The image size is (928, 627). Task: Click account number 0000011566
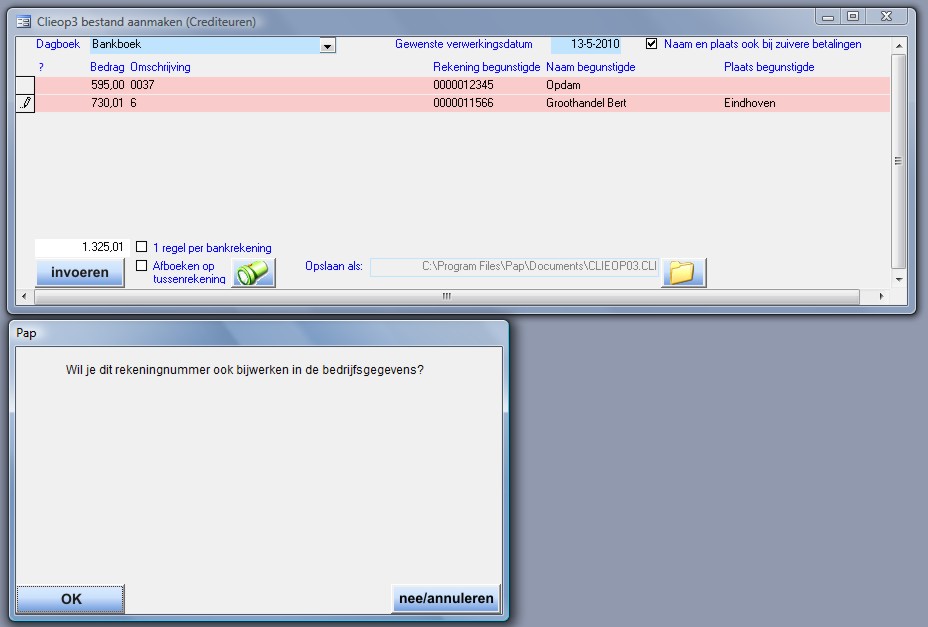coord(463,103)
